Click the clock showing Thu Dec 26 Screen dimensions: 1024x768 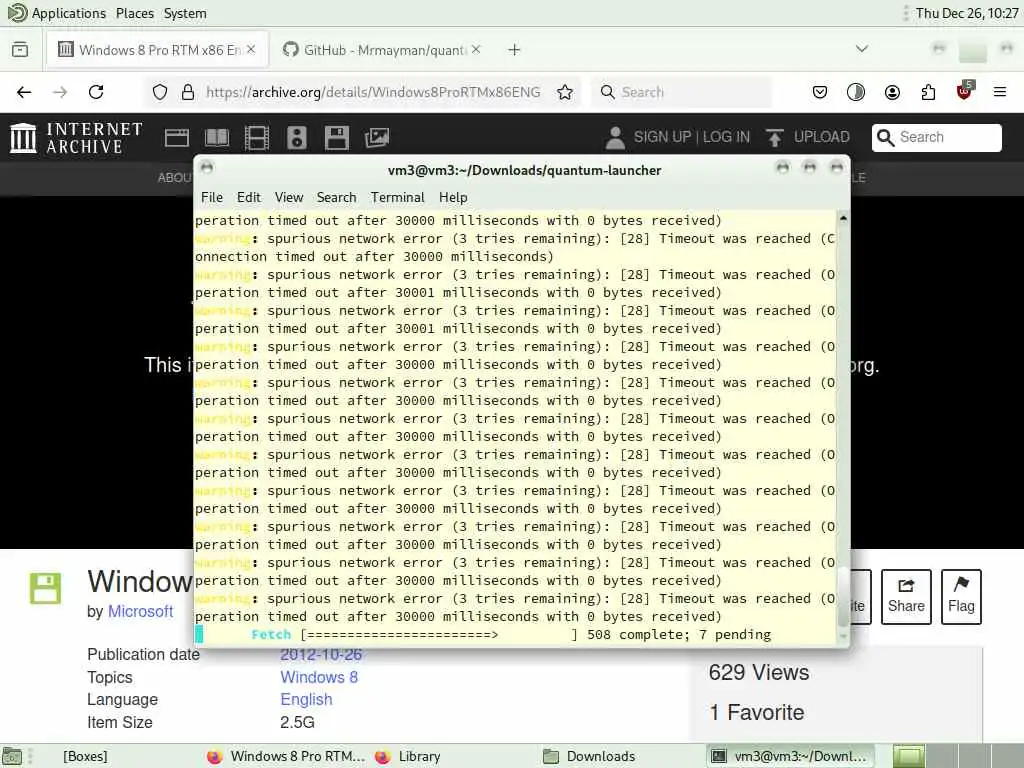click(967, 13)
